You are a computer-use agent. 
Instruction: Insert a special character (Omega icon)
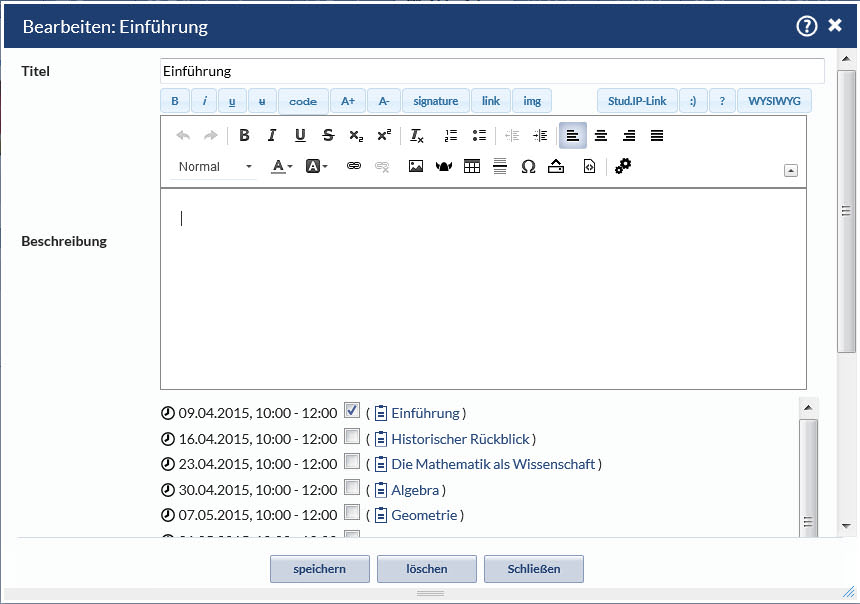click(528, 167)
